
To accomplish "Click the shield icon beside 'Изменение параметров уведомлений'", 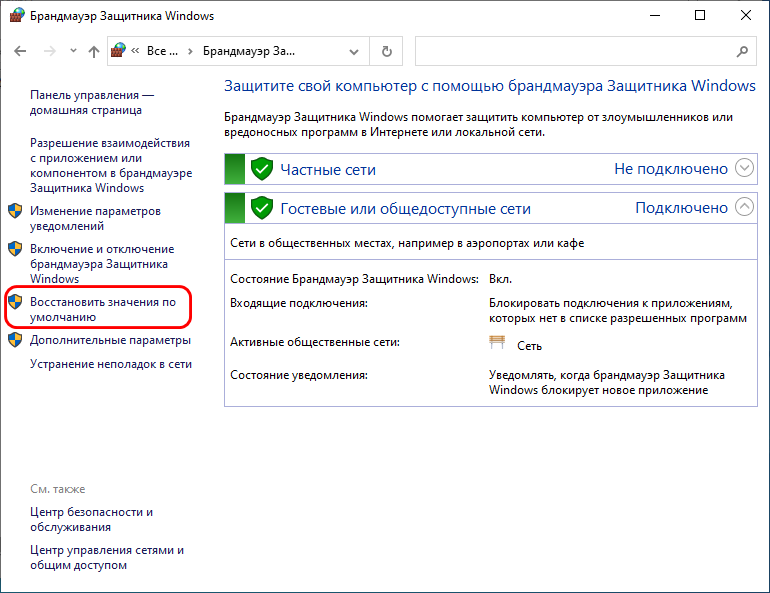I will coord(15,211).
